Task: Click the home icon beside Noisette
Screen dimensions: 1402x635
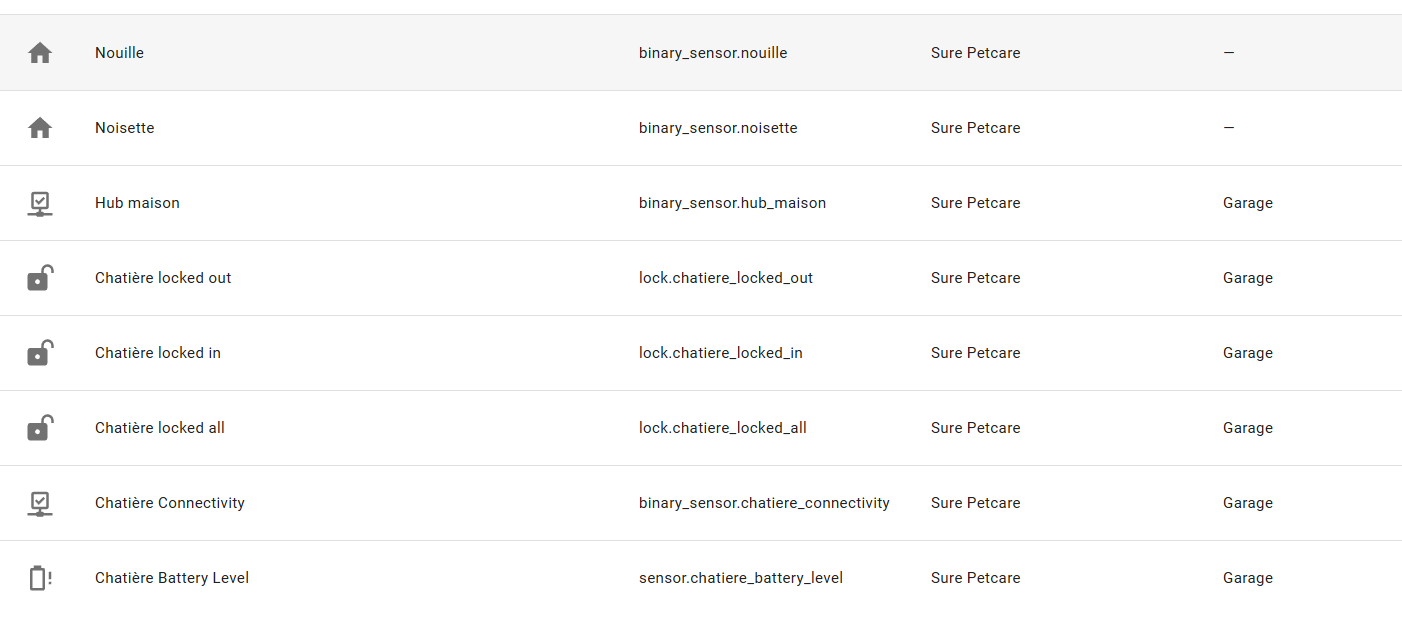Action: (x=40, y=128)
